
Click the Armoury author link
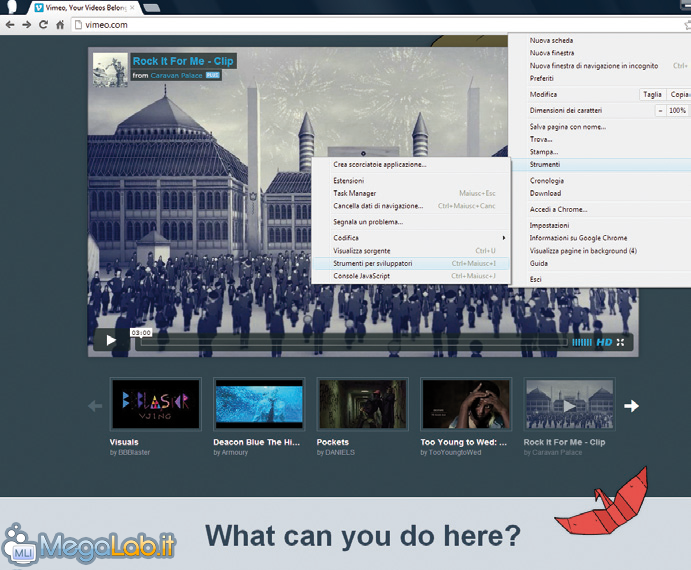pyautogui.click(x=235, y=453)
